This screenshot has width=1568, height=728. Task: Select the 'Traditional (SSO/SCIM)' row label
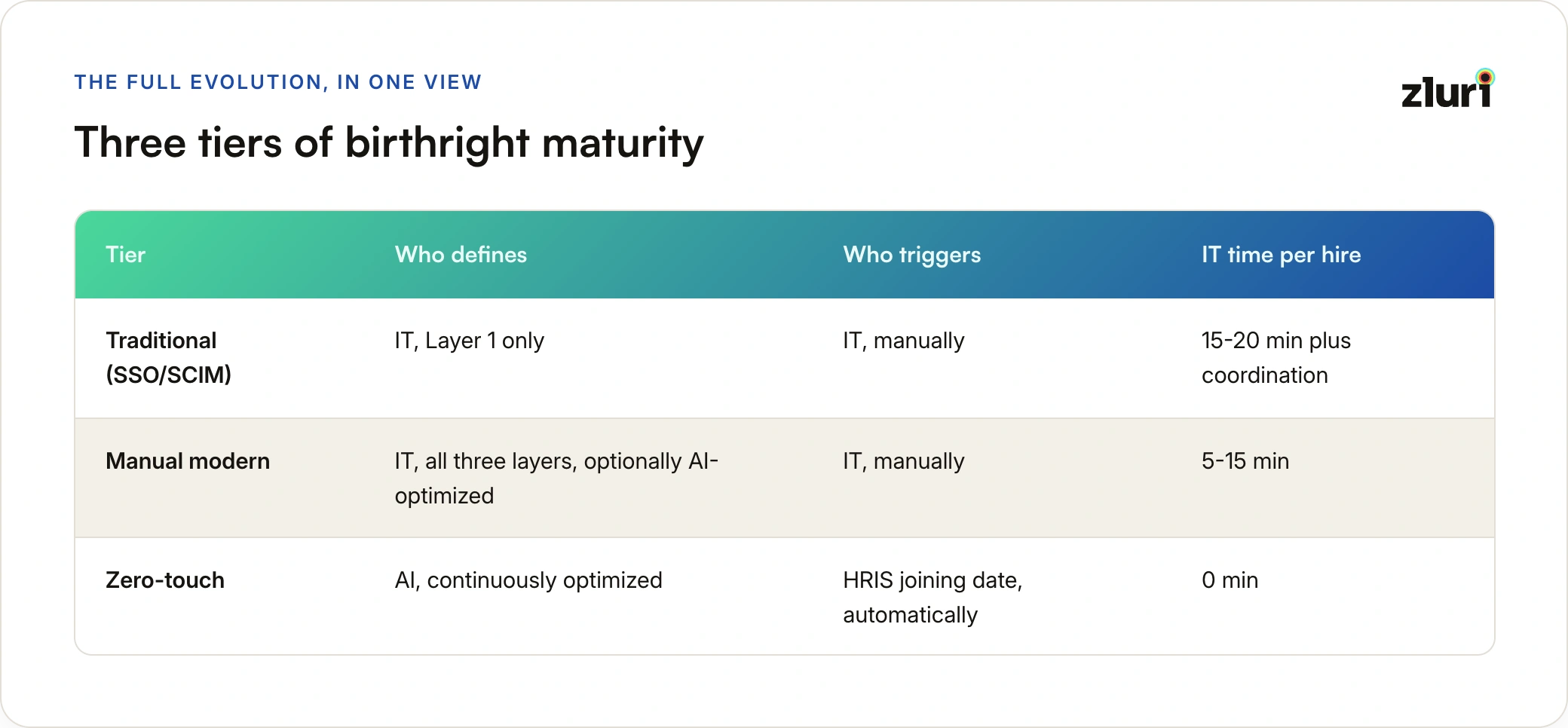click(x=168, y=357)
